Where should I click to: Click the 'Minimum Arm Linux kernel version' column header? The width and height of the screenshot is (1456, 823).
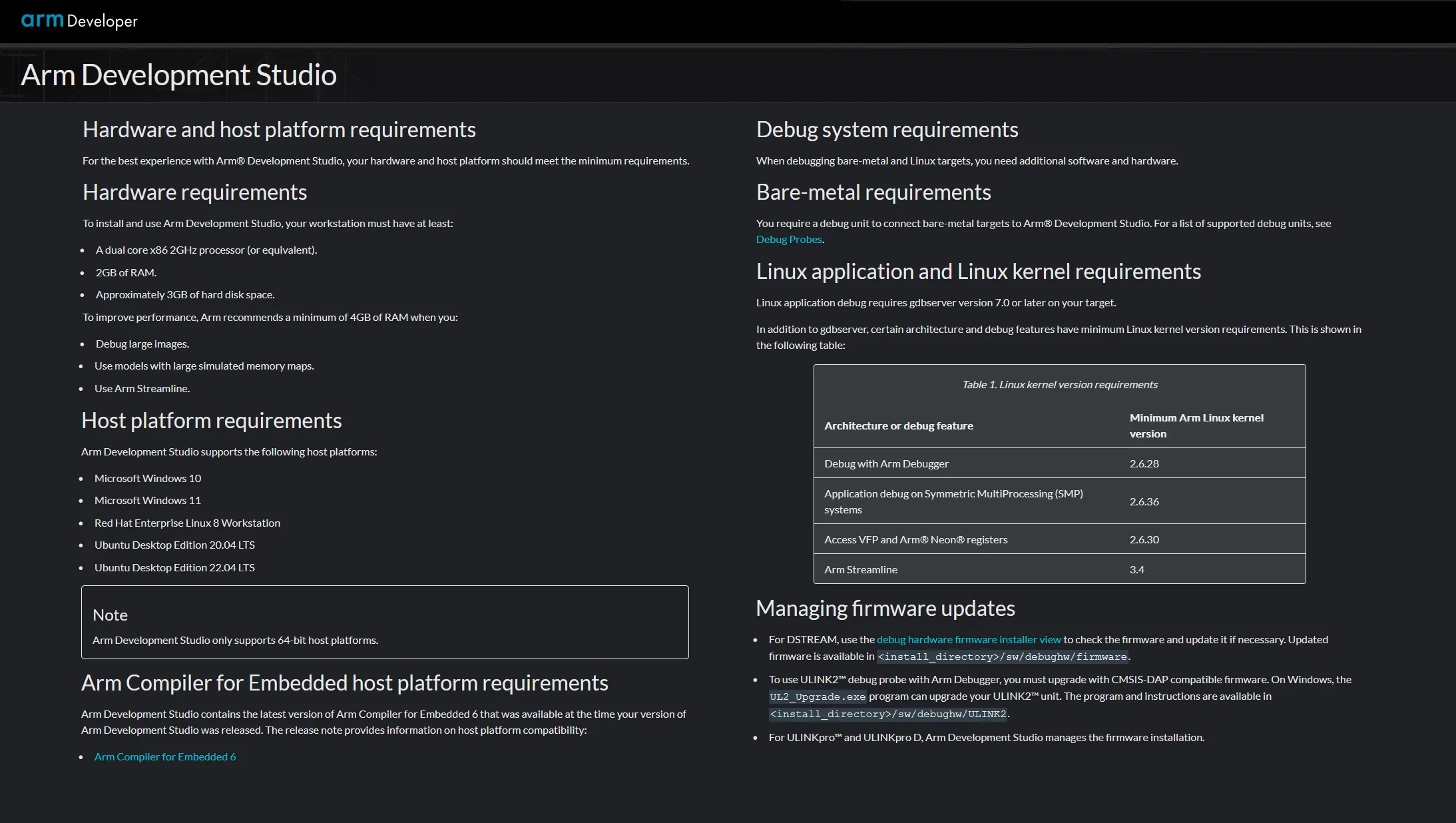(1196, 426)
